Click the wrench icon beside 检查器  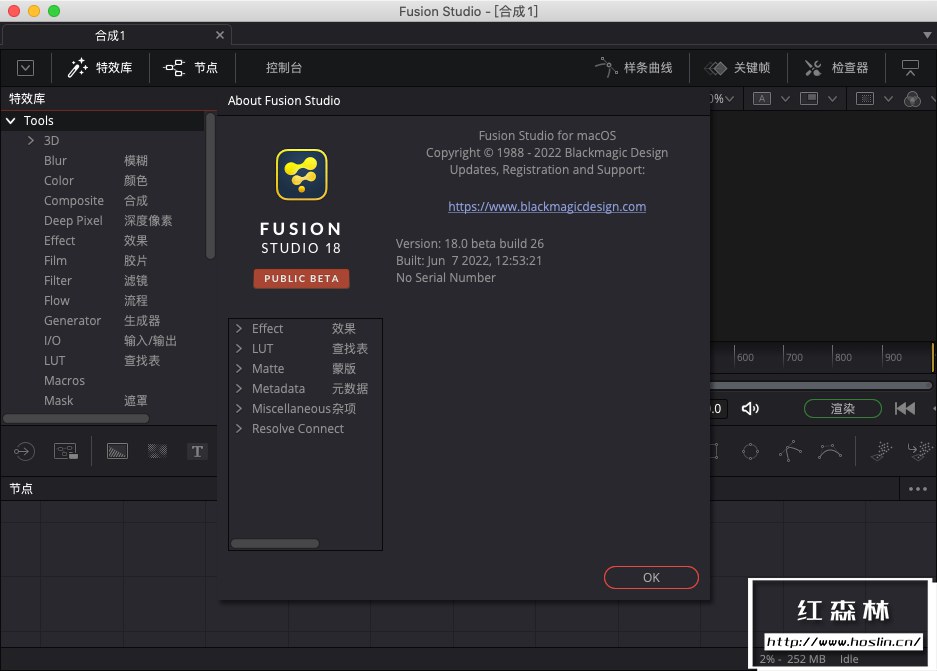coord(813,68)
